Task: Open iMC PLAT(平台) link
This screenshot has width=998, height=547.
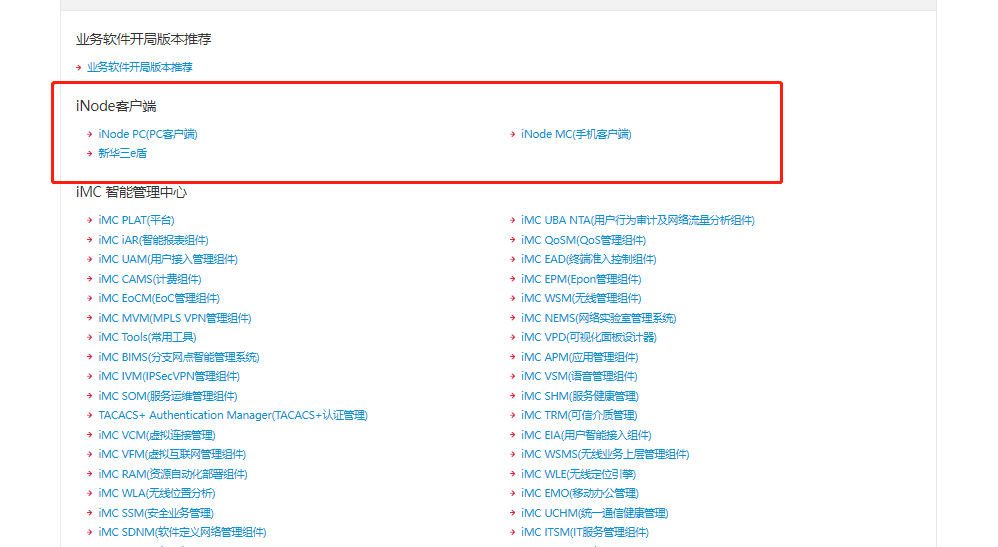Action: [136, 220]
